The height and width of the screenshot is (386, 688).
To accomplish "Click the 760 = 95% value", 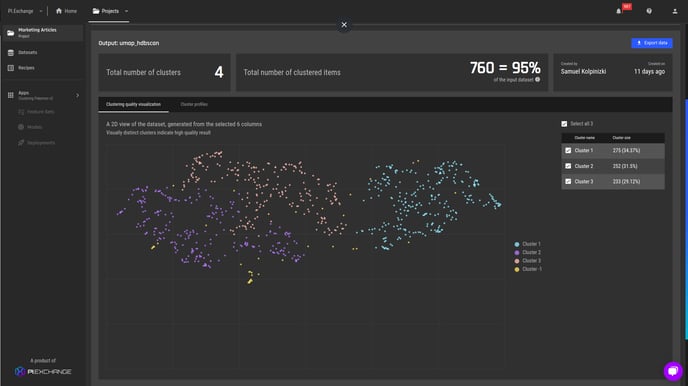I will coord(505,68).
